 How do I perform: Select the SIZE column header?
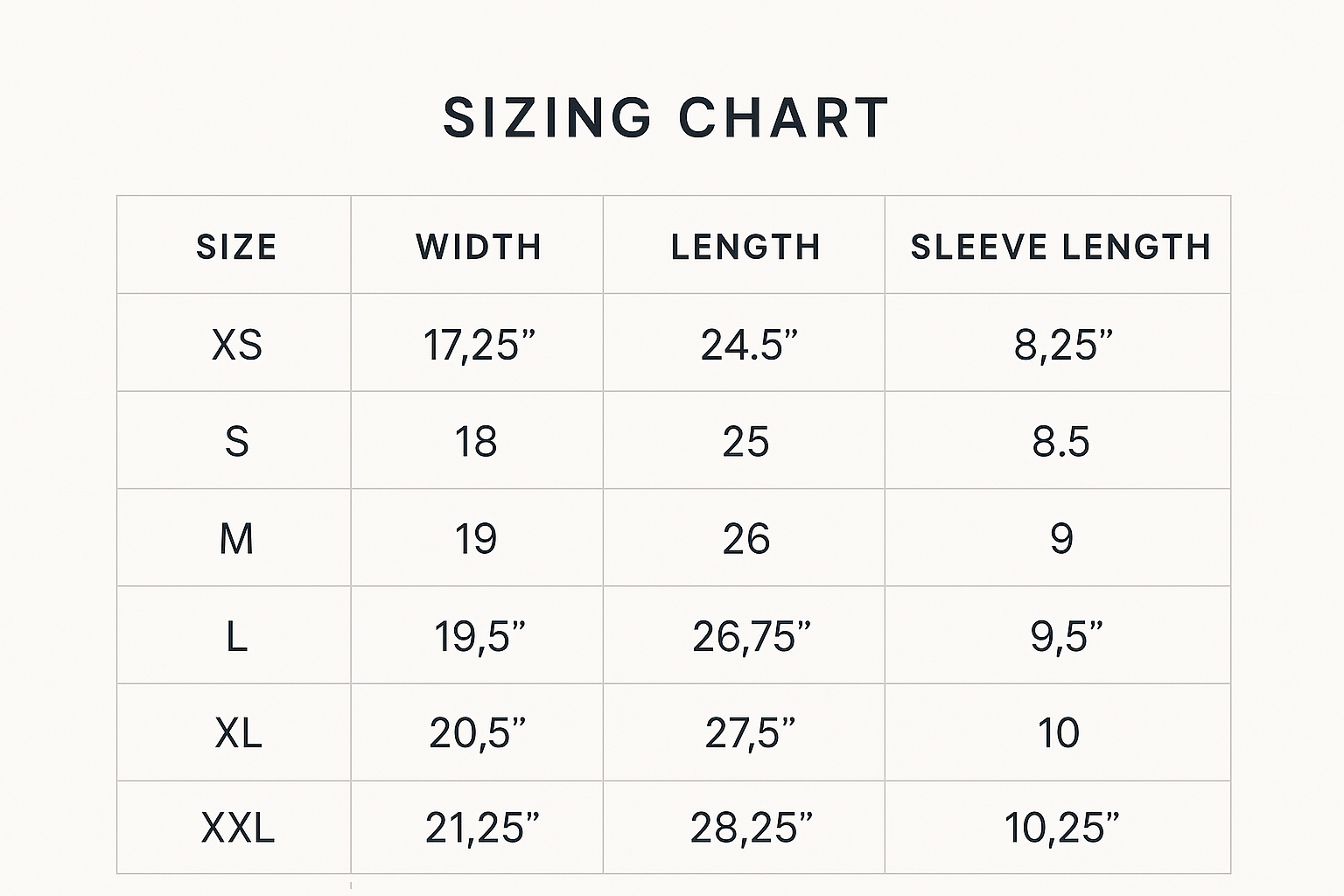[236, 247]
